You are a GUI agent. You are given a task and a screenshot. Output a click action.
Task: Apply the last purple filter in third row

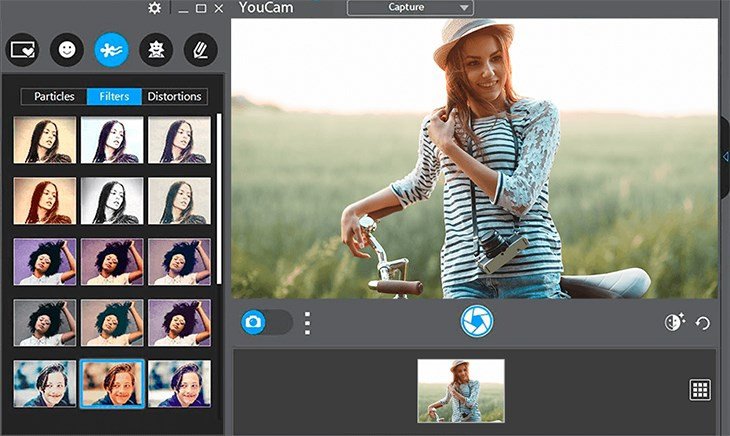tap(179, 262)
